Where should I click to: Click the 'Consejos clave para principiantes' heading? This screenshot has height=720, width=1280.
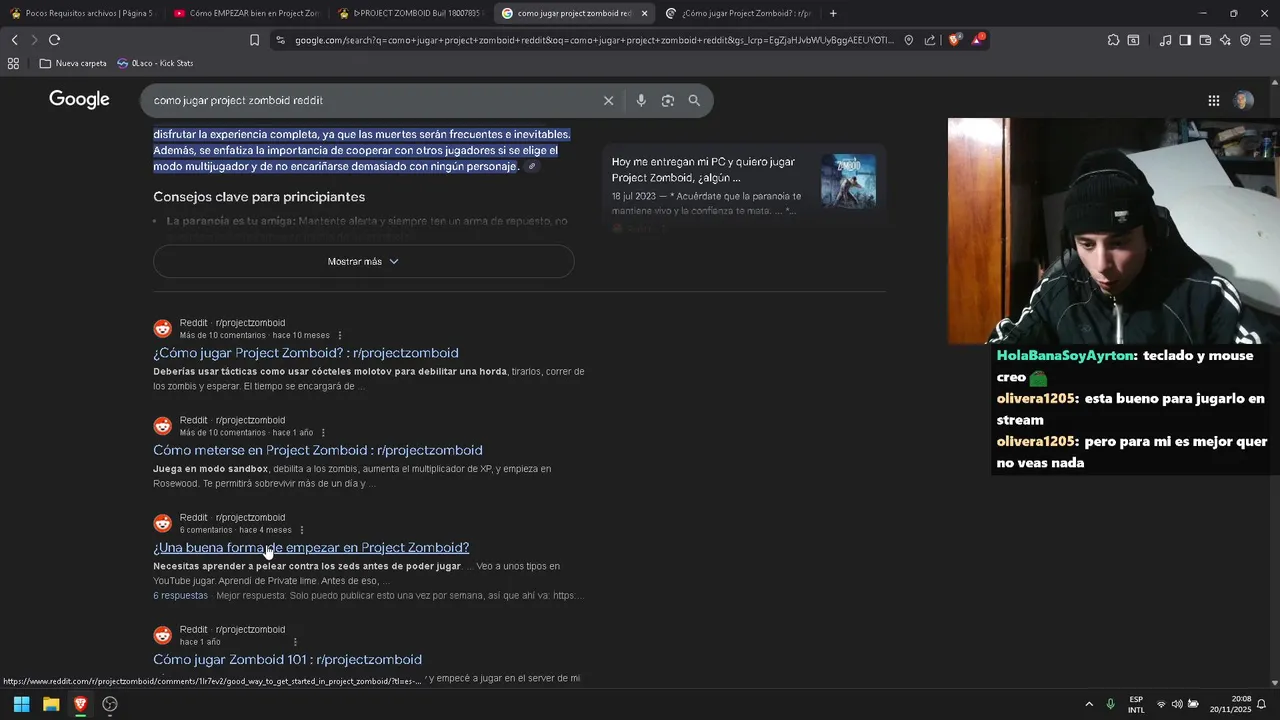click(x=259, y=197)
